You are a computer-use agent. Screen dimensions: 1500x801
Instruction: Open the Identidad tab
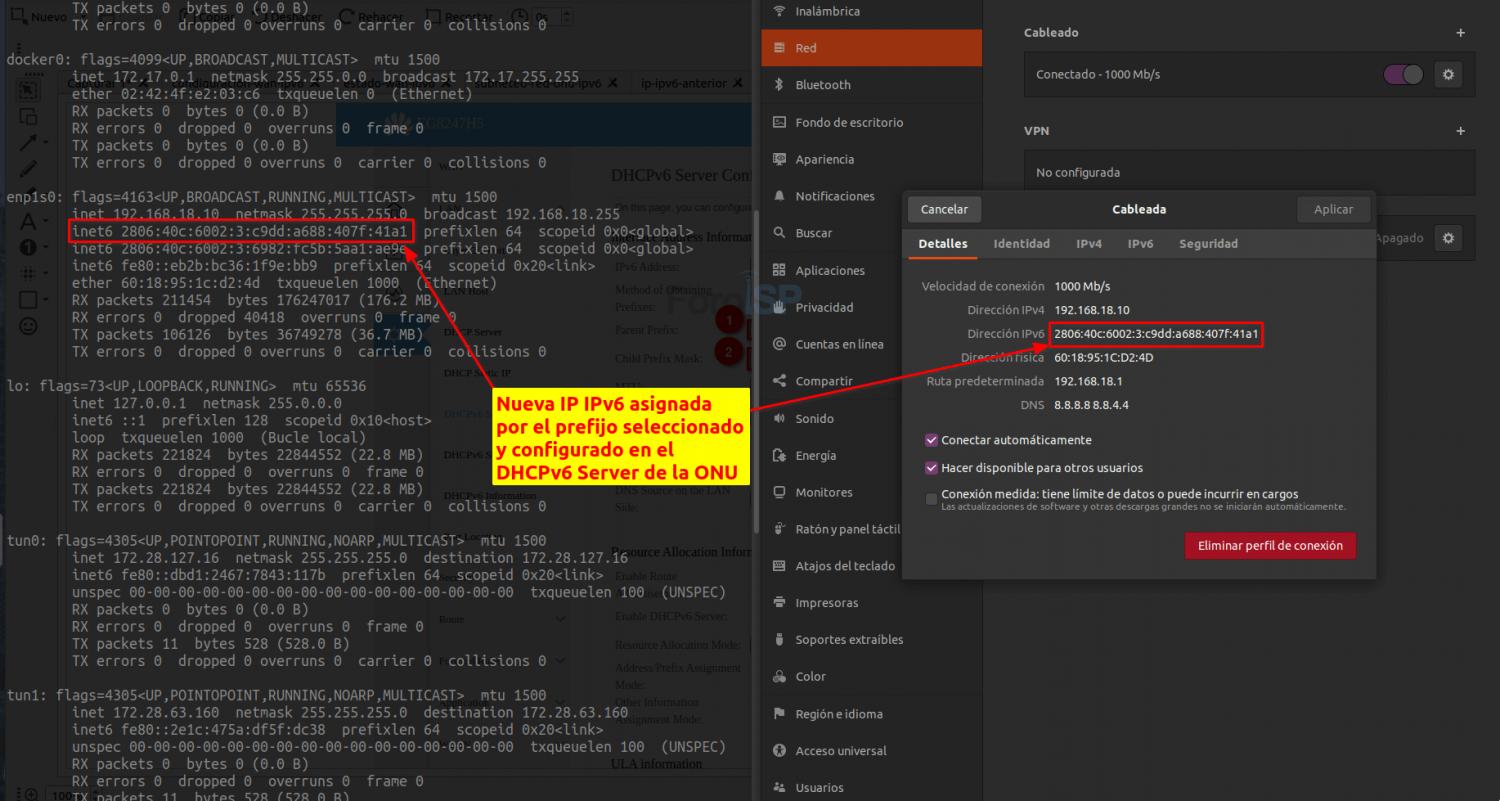(1021, 244)
